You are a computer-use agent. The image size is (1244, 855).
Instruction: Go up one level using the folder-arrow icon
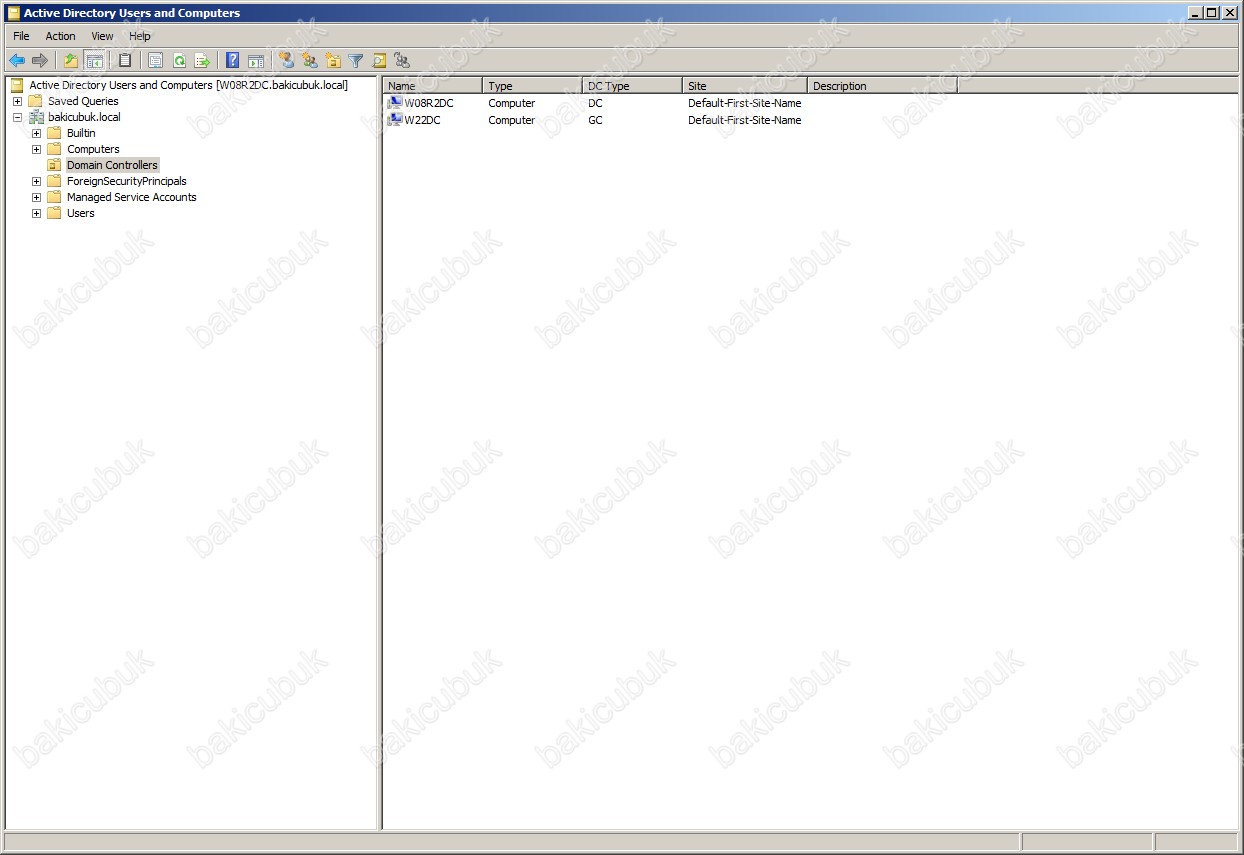71,61
